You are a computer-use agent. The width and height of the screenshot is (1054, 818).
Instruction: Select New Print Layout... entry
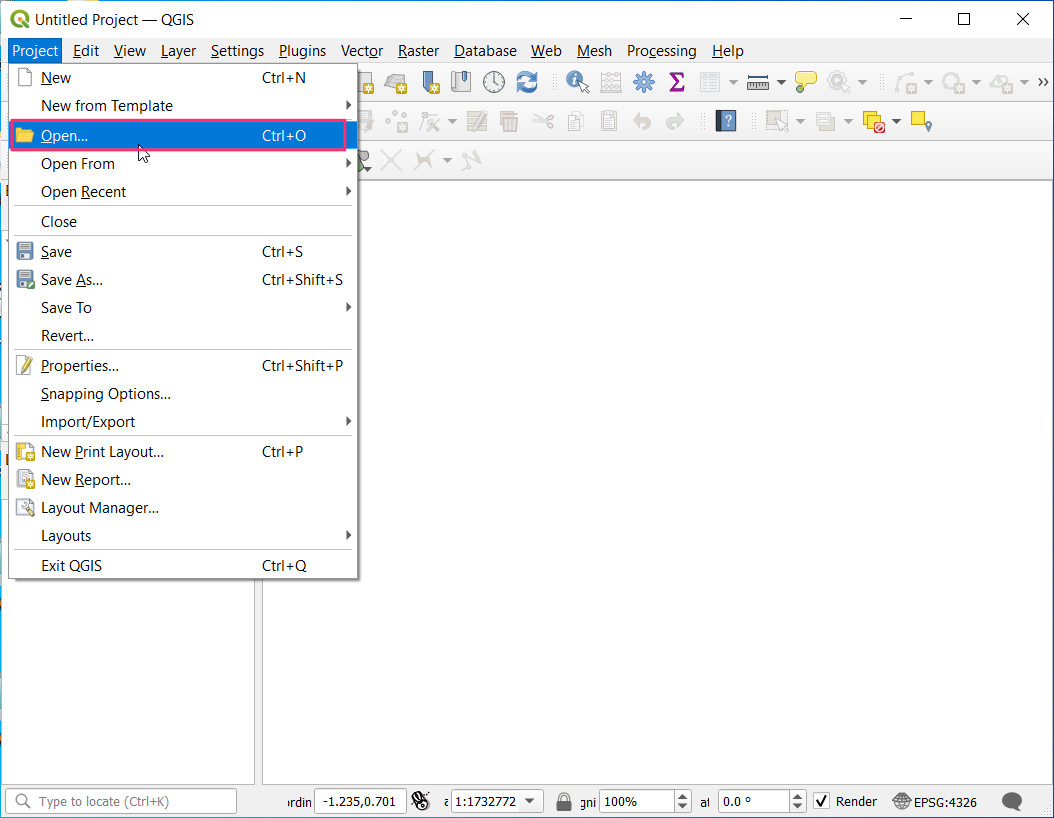pyautogui.click(x=183, y=452)
